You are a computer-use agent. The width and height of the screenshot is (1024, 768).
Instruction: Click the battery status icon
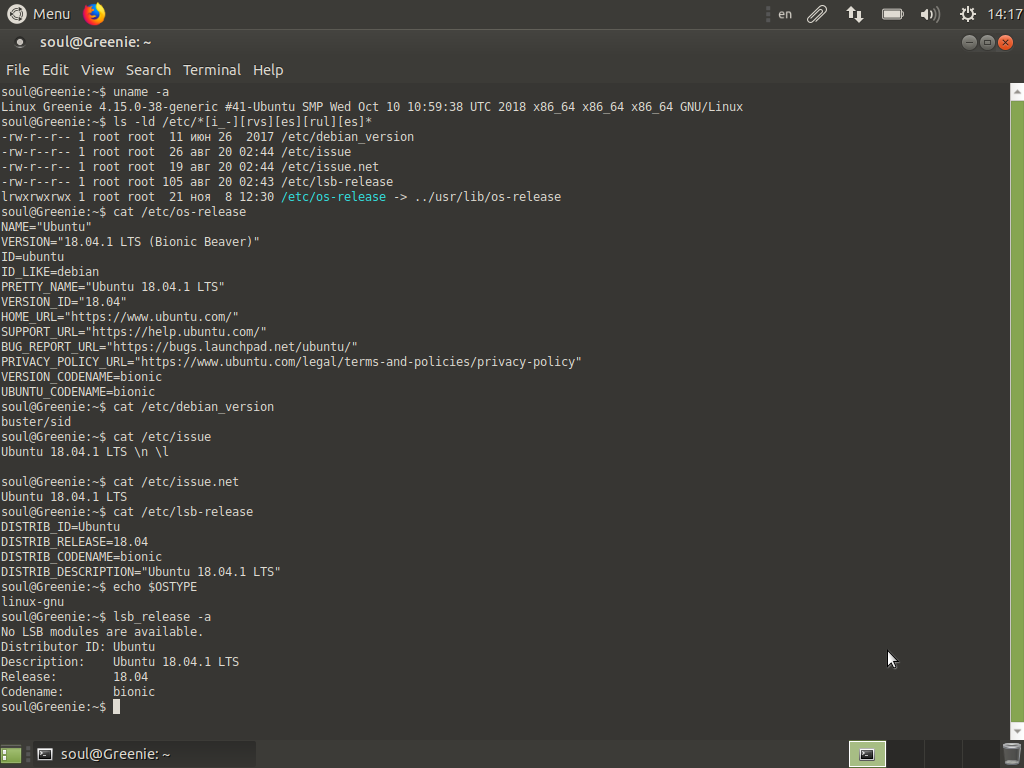(893, 14)
